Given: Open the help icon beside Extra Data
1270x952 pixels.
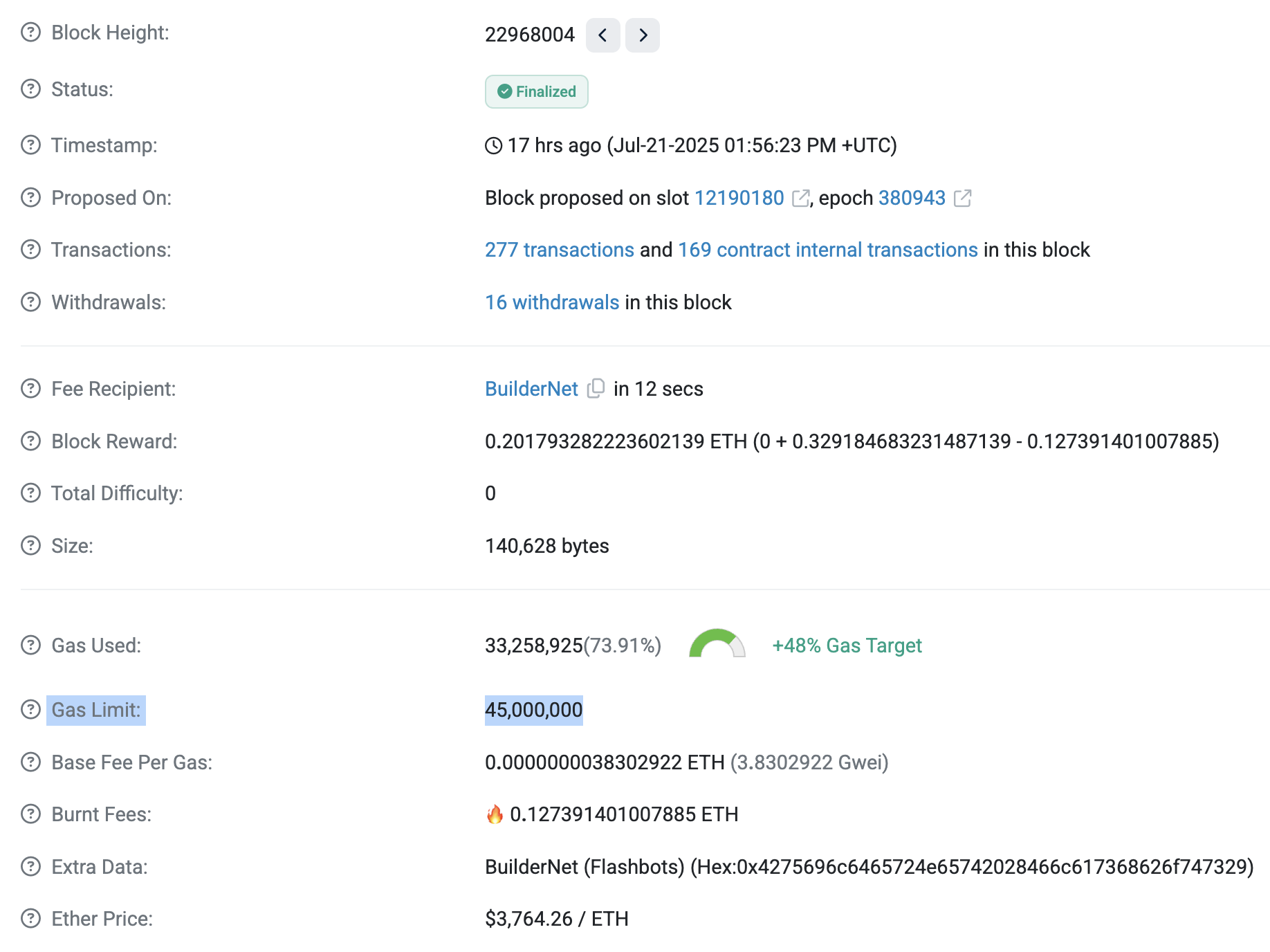Looking at the screenshot, I should pyautogui.click(x=31, y=867).
